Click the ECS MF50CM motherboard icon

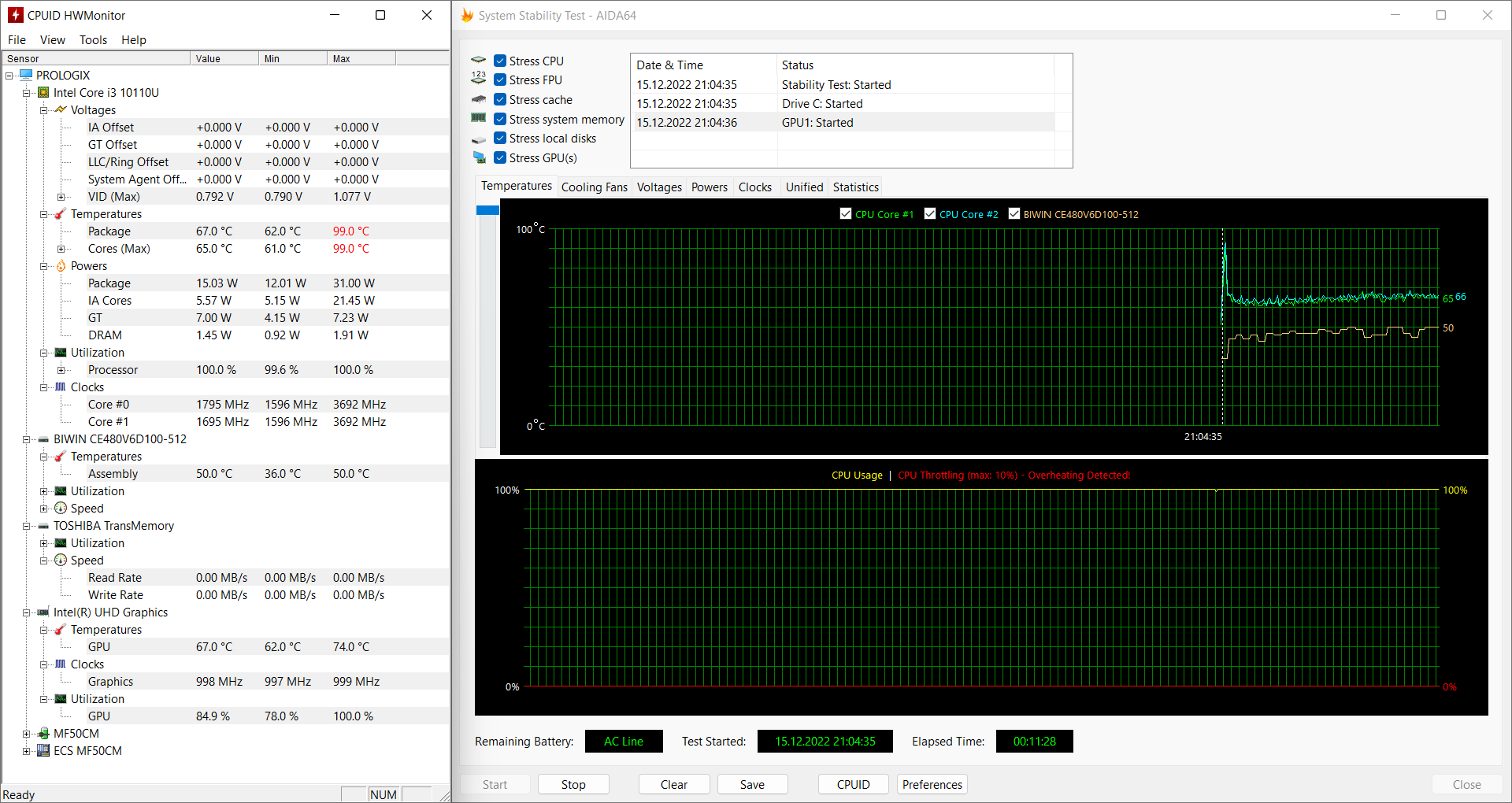click(x=44, y=750)
